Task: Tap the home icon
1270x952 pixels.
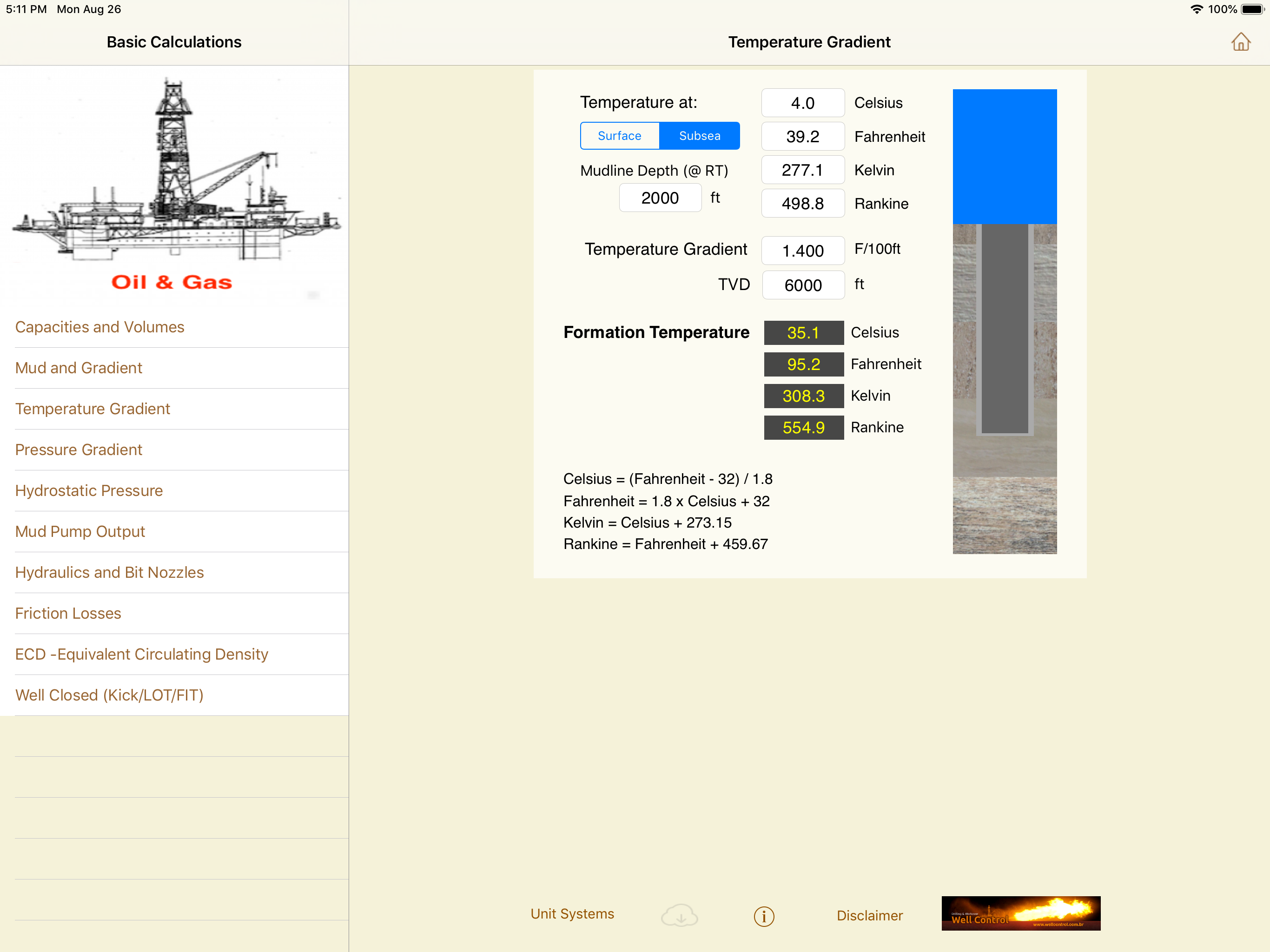Action: 1240,42
